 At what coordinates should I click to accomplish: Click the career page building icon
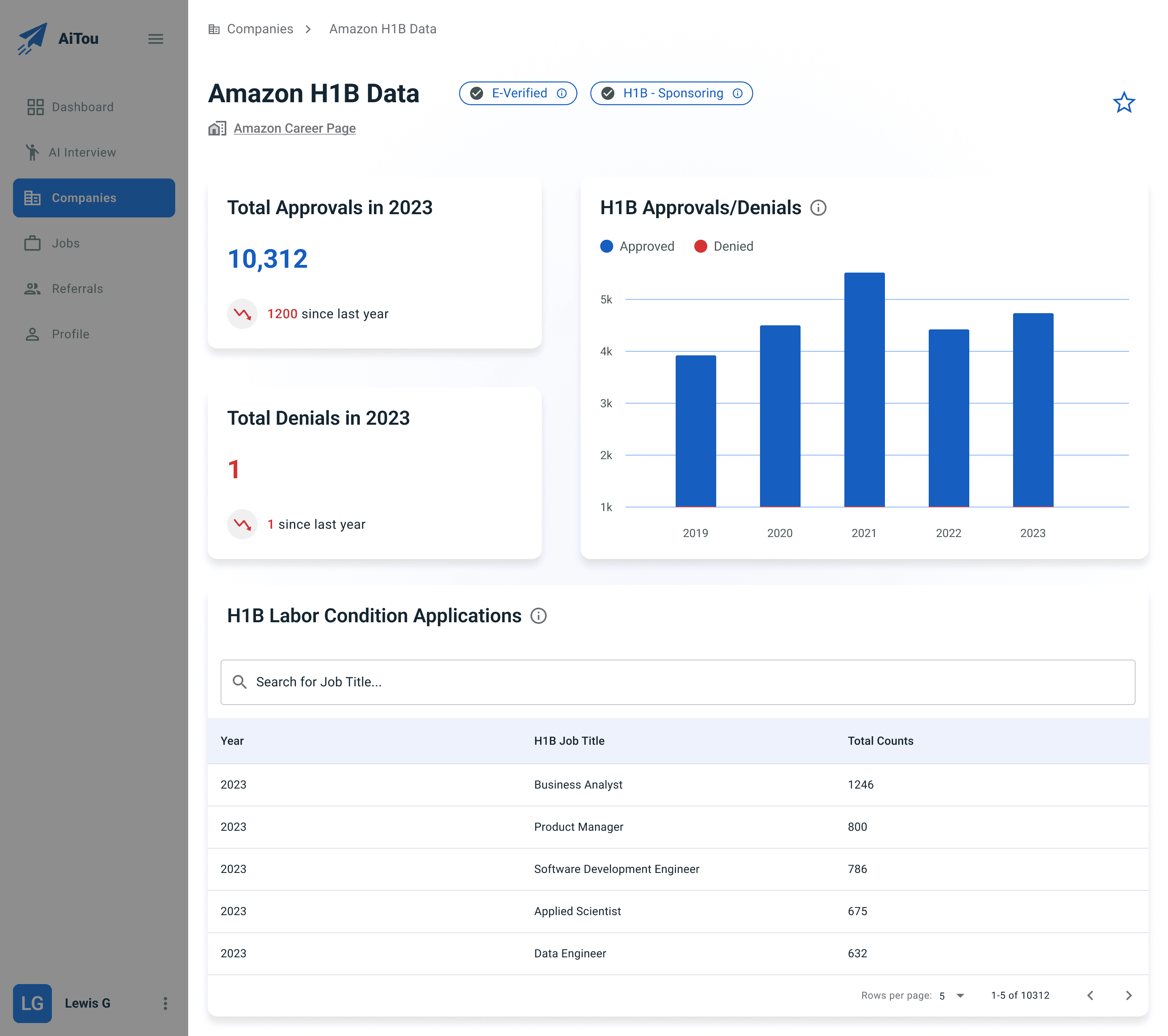[x=217, y=129]
